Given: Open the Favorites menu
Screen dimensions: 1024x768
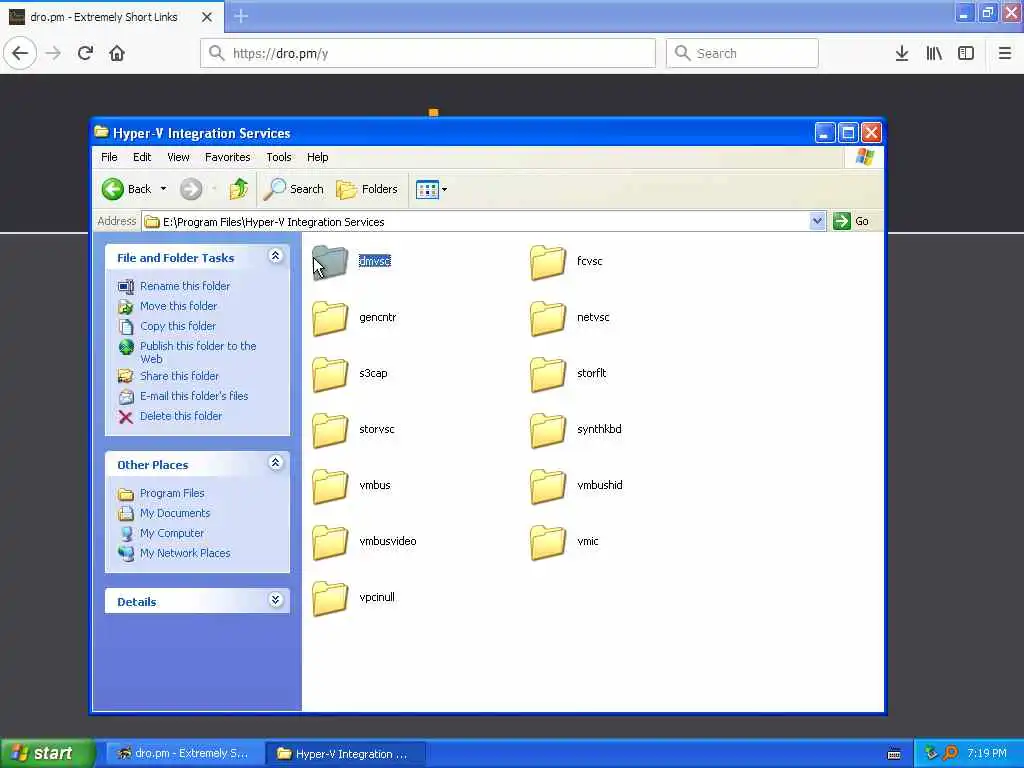Looking at the screenshot, I should point(227,157).
